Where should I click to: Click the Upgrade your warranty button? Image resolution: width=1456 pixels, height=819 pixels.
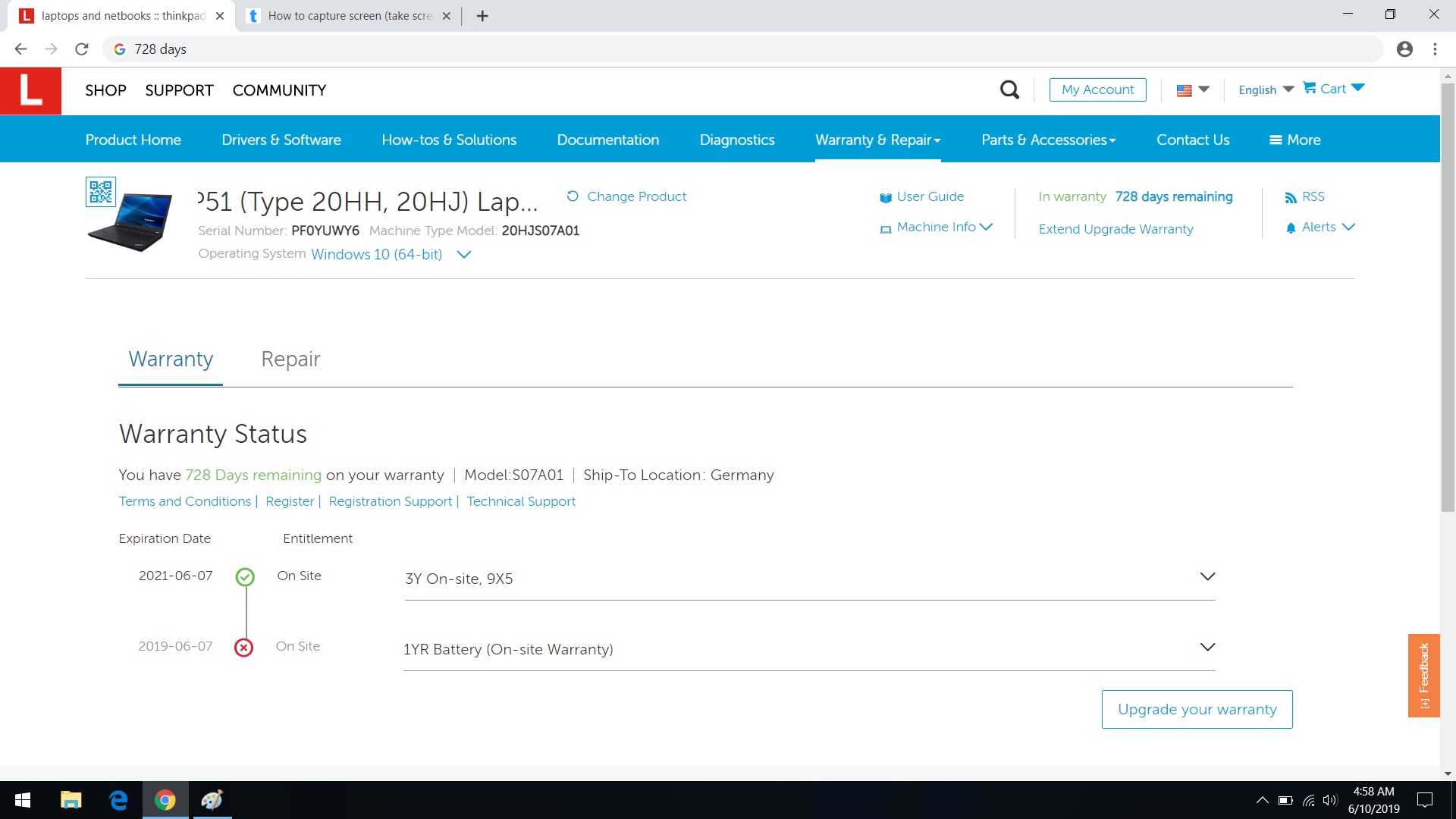[1197, 709]
